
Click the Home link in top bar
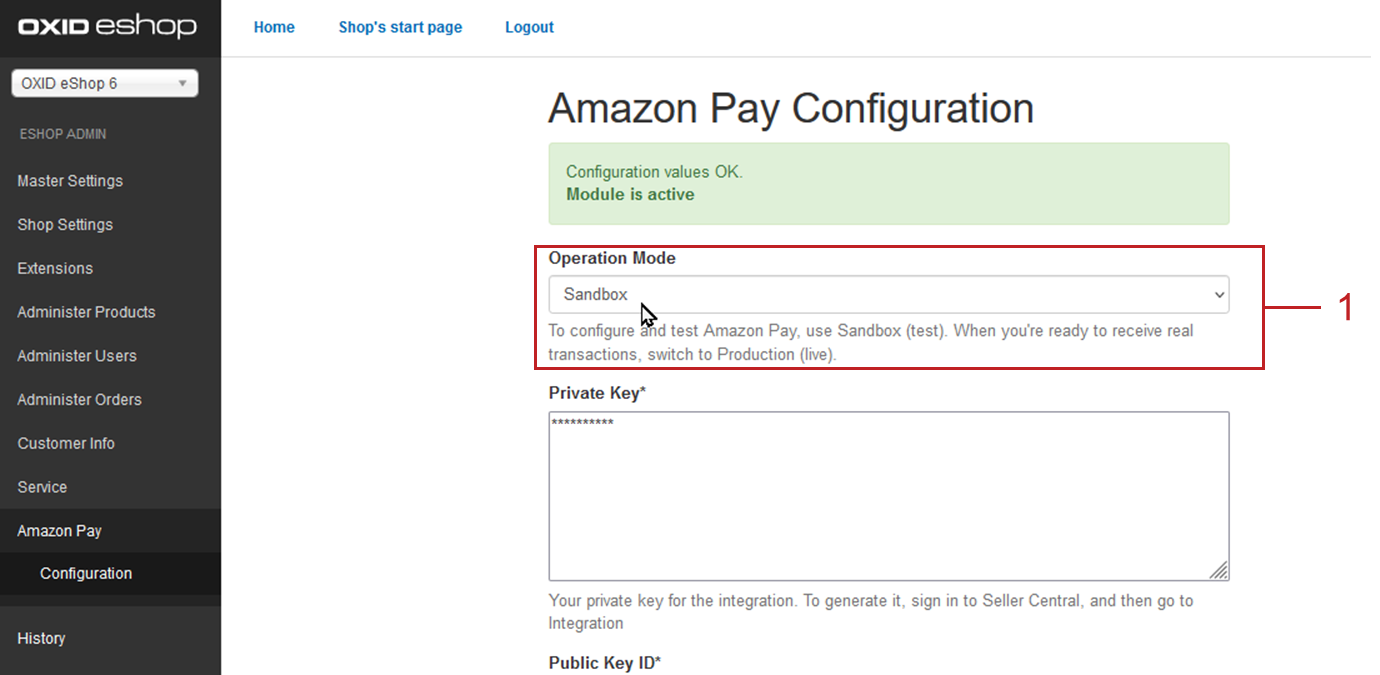[274, 27]
